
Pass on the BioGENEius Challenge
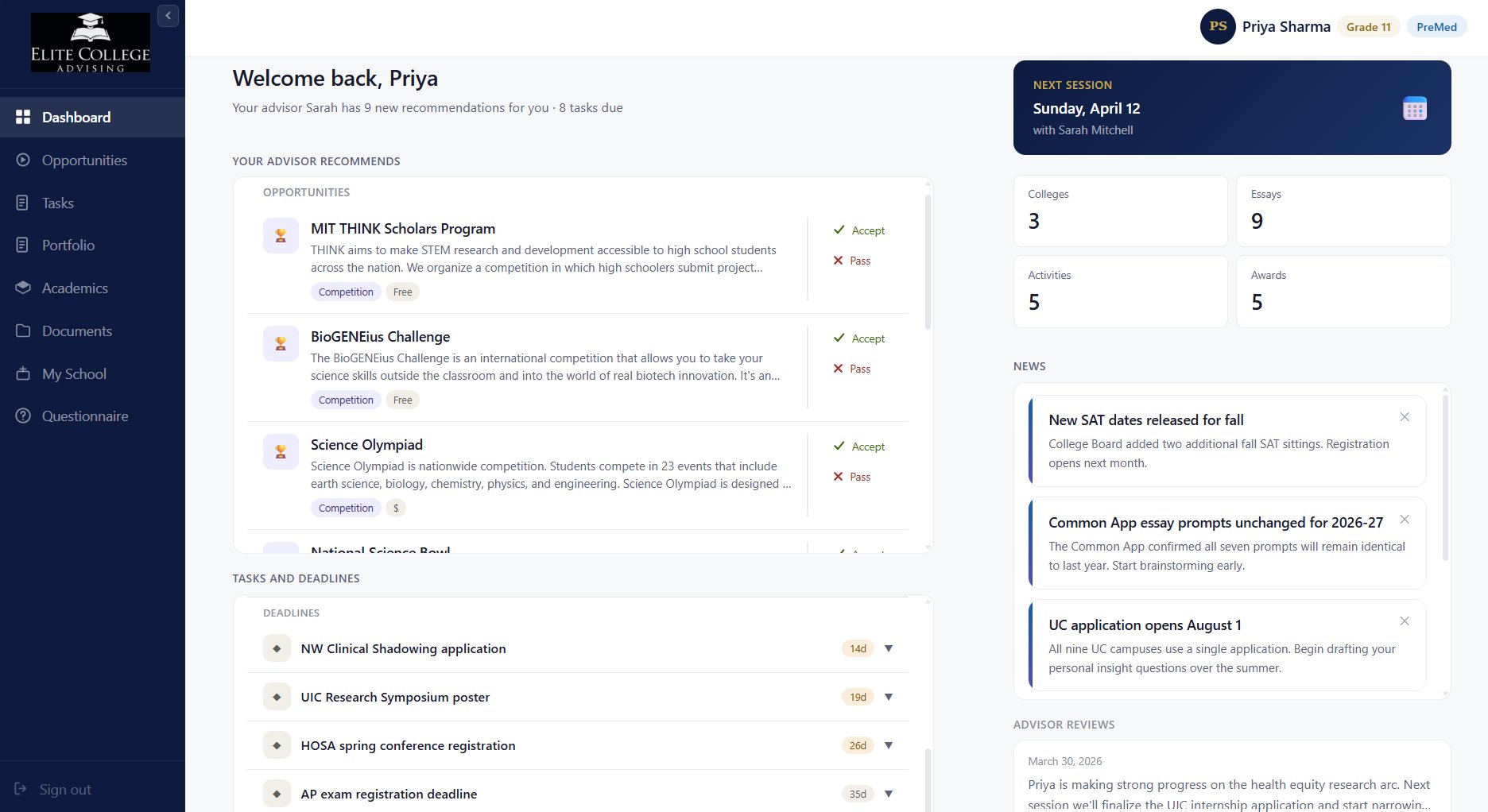[851, 369]
